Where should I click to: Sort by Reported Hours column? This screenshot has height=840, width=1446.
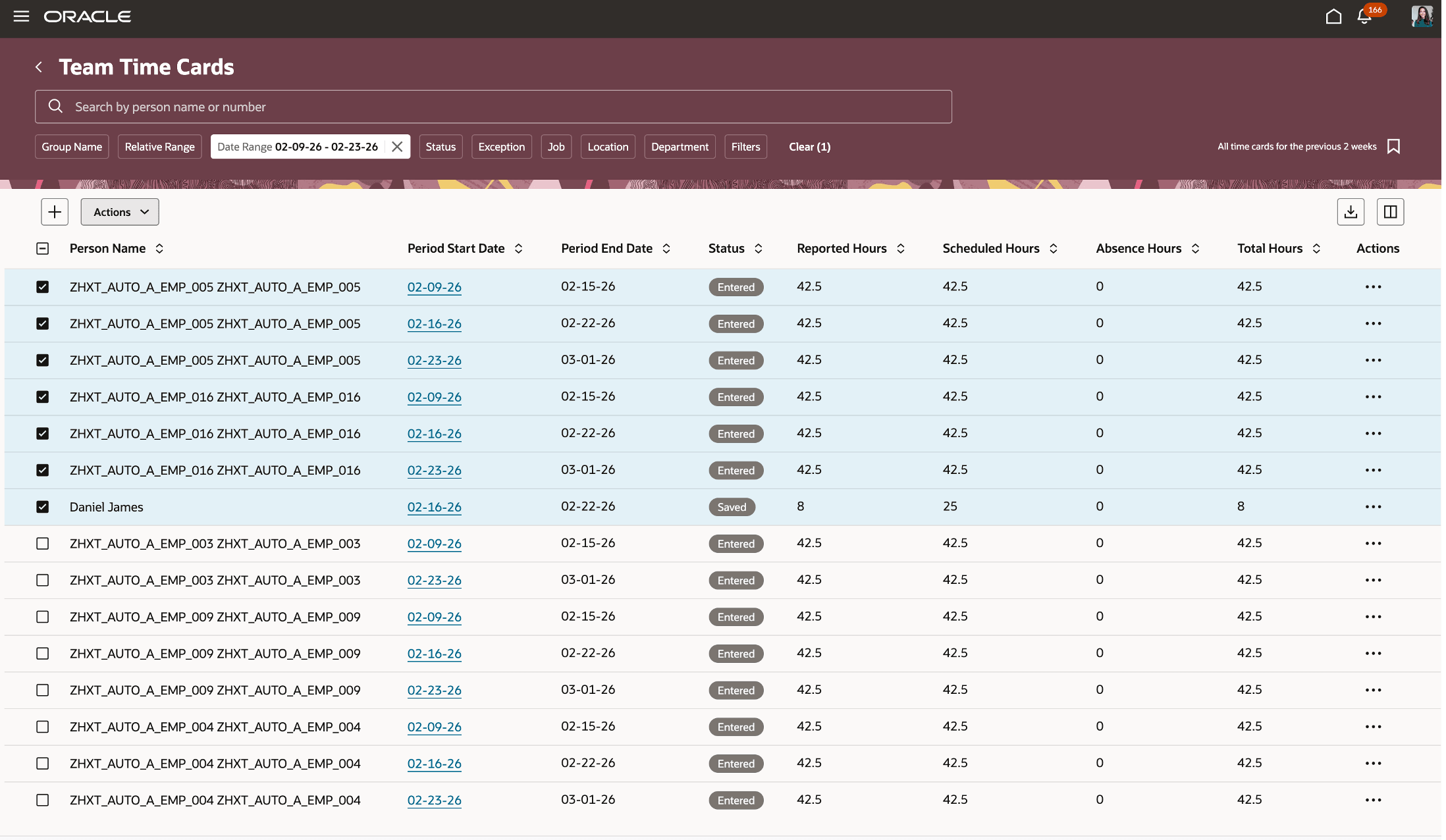point(900,248)
